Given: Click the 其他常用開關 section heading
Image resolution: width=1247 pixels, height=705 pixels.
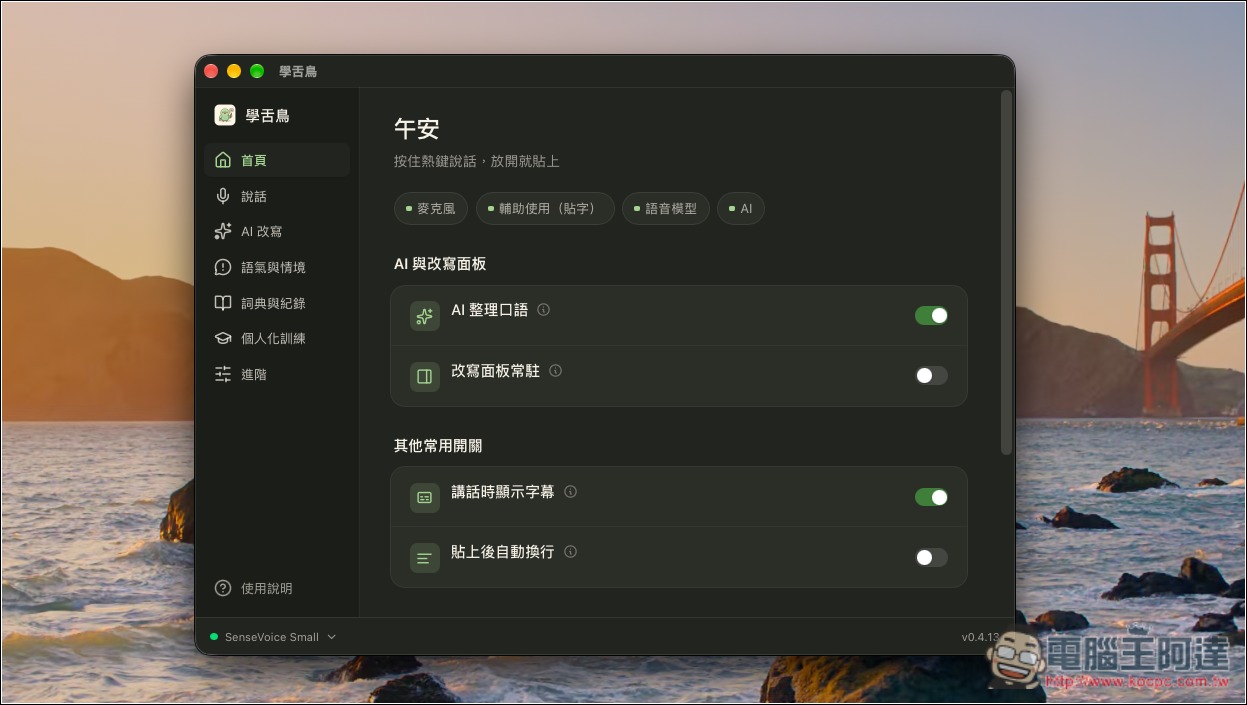Looking at the screenshot, I should (438, 445).
